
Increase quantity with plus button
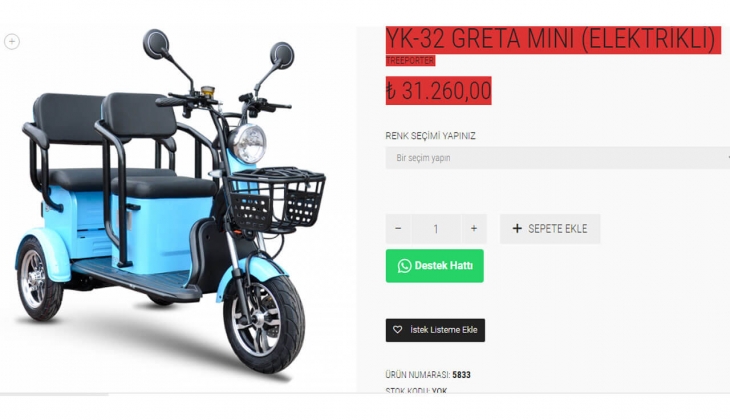474,229
